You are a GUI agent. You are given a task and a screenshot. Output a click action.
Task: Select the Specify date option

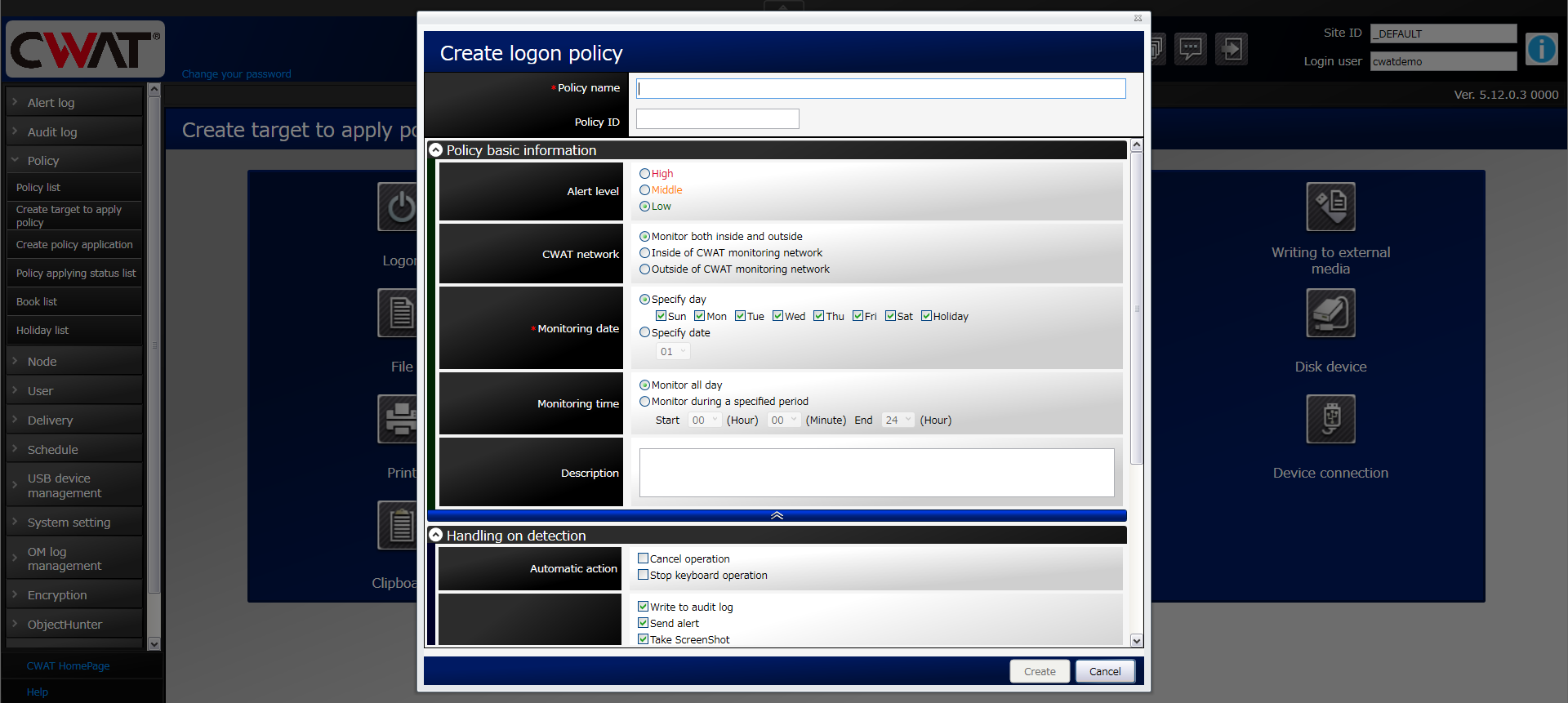pyautogui.click(x=644, y=332)
